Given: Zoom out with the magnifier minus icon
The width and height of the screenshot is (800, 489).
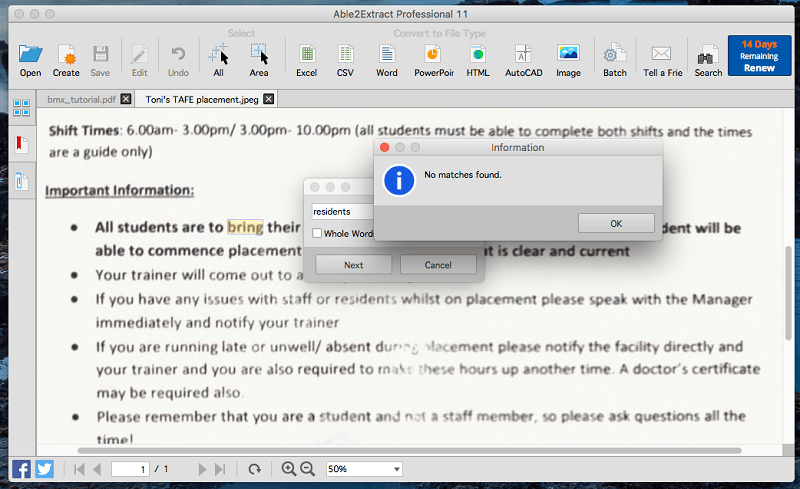Looking at the screenshot, I should [307, 469].
